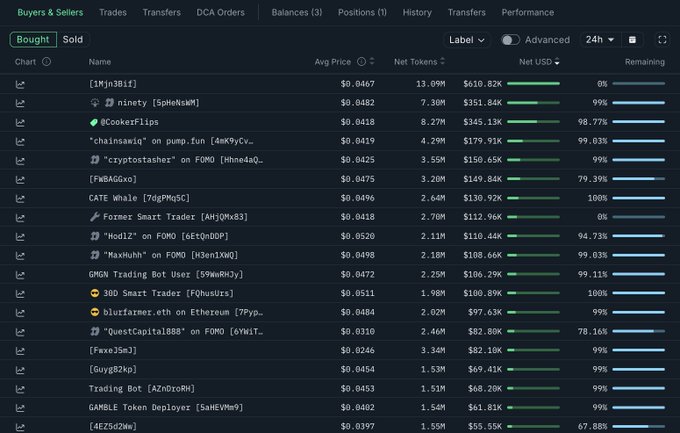Open chart for the CATE Whale row

[20, 199]
